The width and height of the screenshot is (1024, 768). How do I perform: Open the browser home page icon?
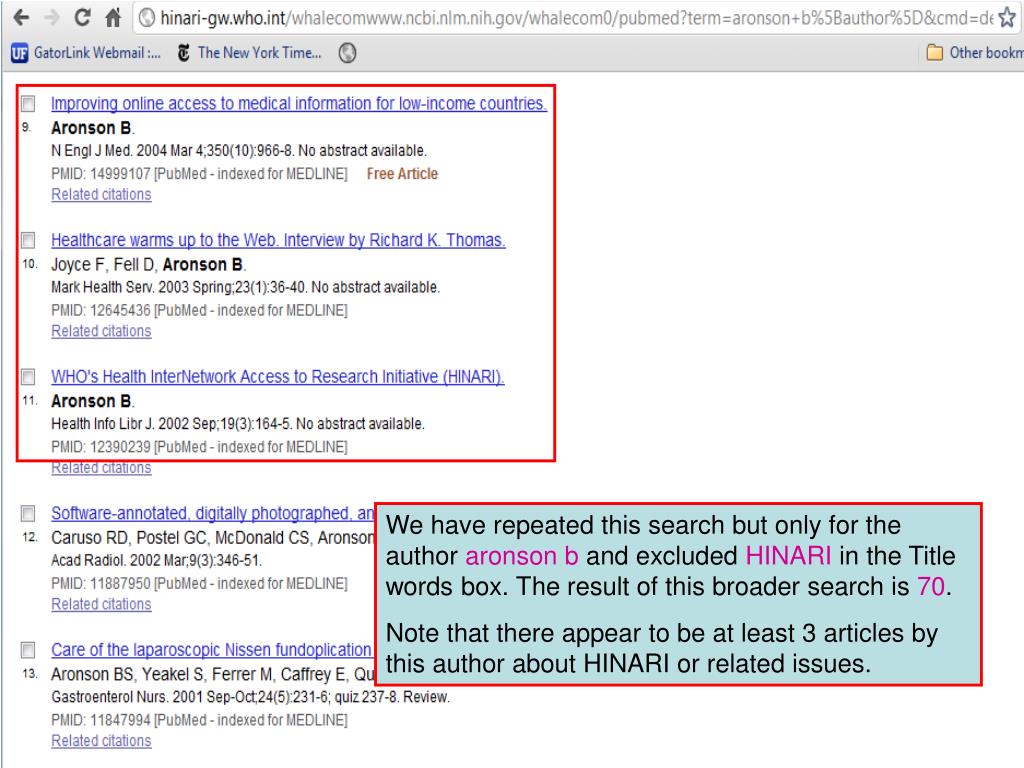113,18
